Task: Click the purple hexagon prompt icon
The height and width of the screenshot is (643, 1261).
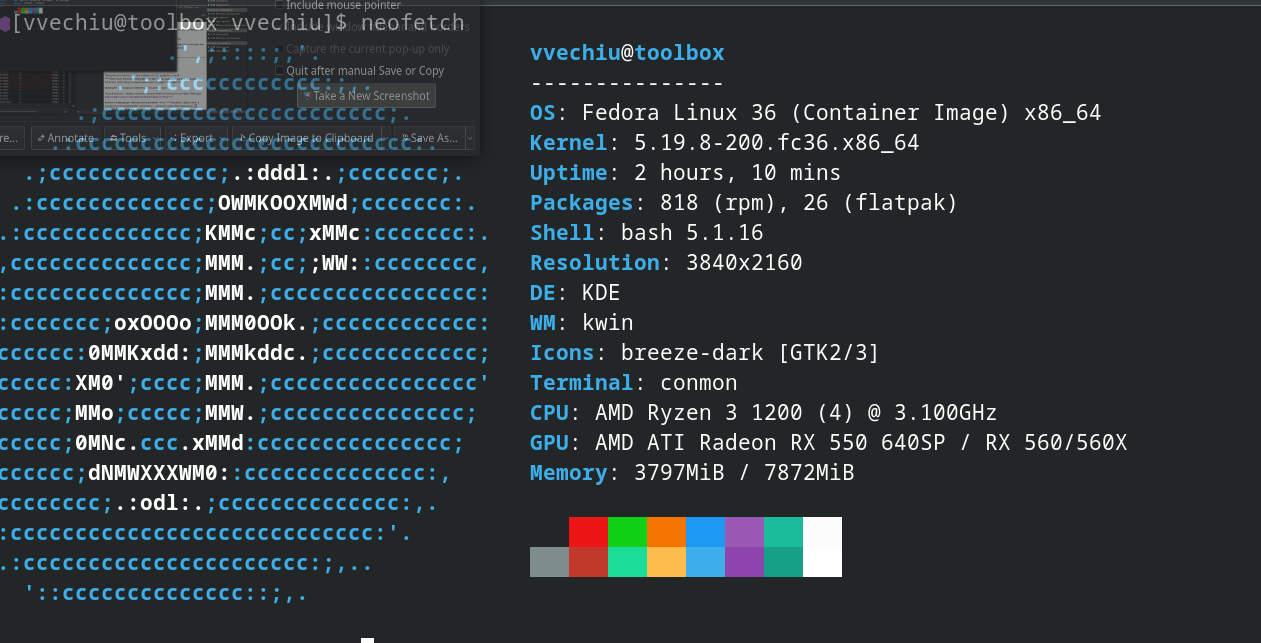Action: pyautogui.click(x=5, y=23)
